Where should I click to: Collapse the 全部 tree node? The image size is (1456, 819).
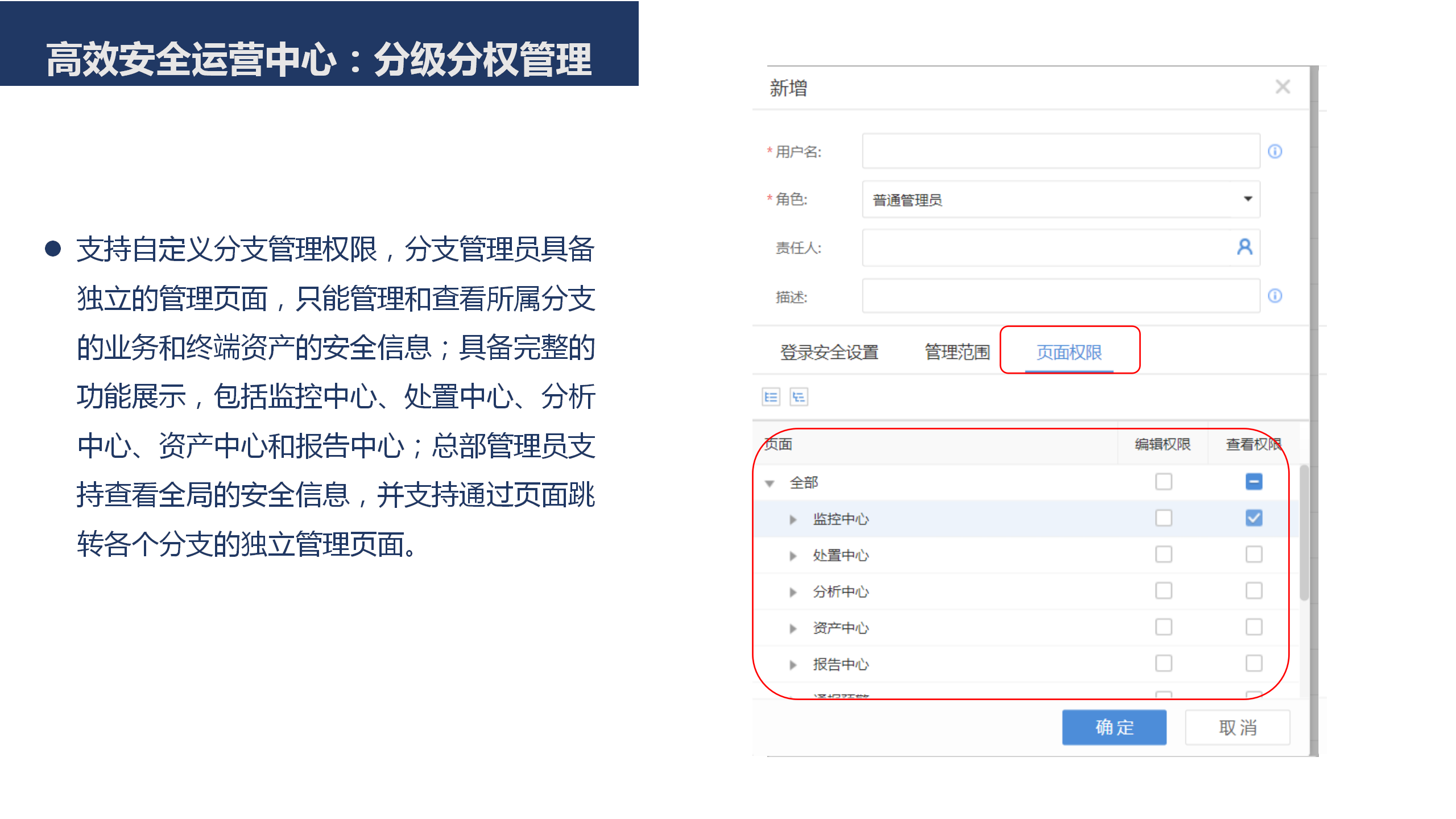[x=770, y=483]
